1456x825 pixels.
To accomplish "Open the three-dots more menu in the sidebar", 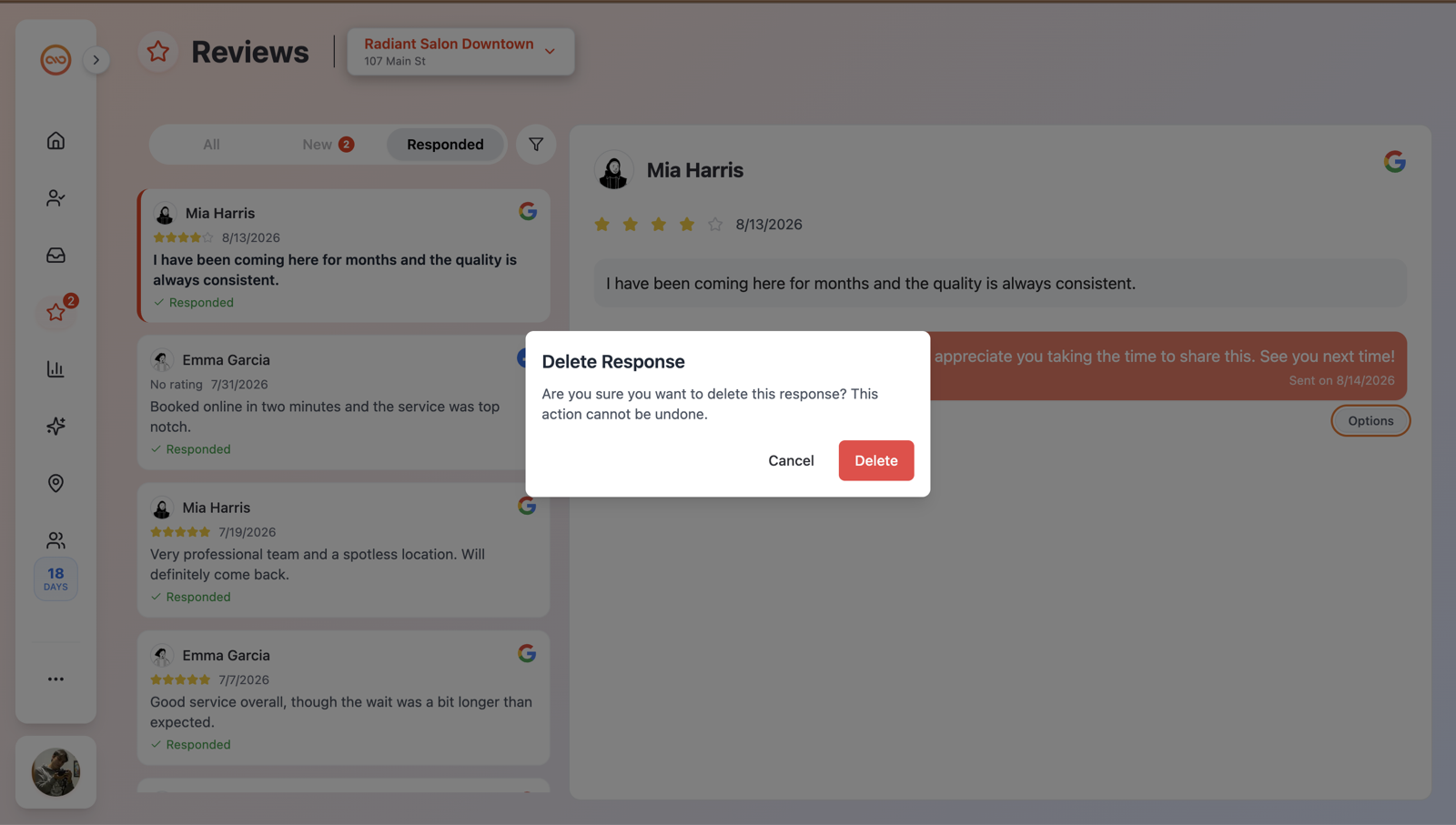I will (x=56, y=679).
